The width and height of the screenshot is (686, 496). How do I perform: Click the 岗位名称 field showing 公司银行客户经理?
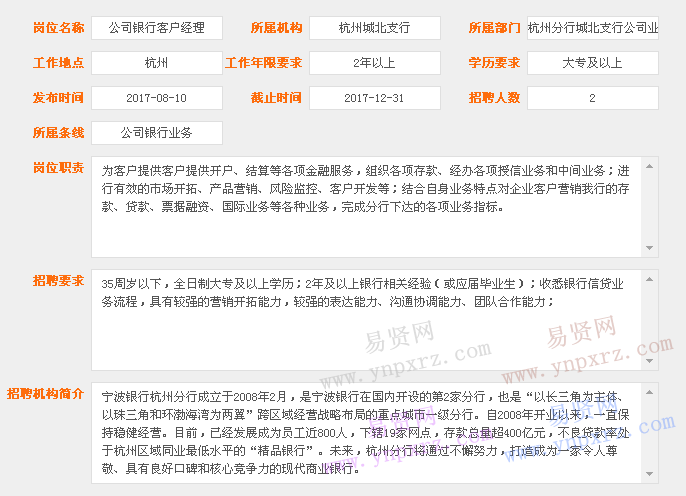tap(156, 28)
